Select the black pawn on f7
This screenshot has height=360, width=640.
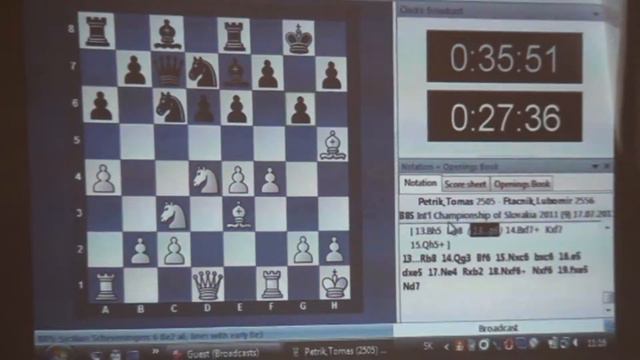click(x=268, y=74)
